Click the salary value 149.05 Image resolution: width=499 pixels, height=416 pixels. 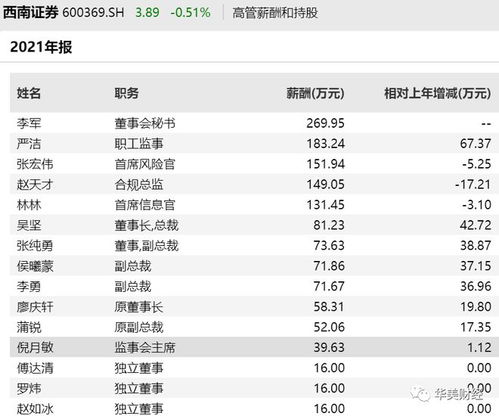[325, 184]
